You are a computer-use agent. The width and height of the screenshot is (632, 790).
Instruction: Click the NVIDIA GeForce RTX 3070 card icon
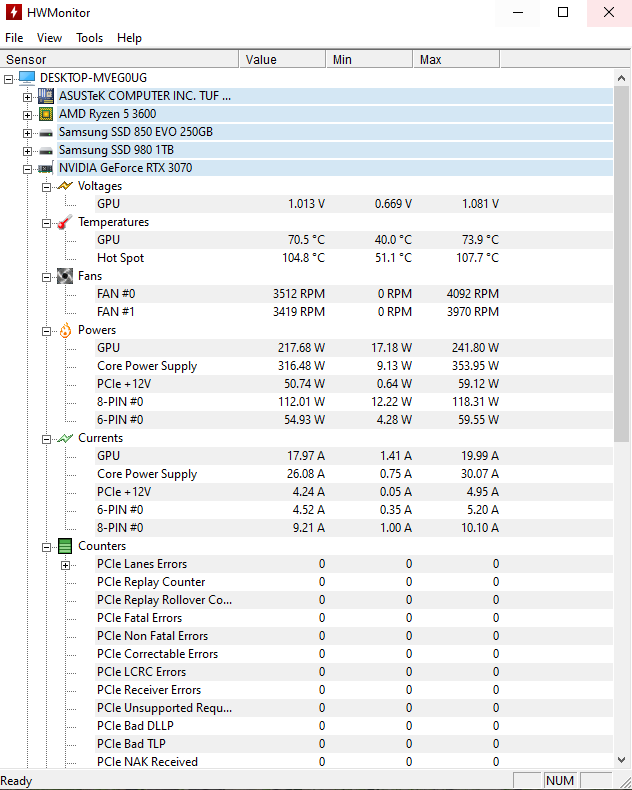click(x=46, y=168)
